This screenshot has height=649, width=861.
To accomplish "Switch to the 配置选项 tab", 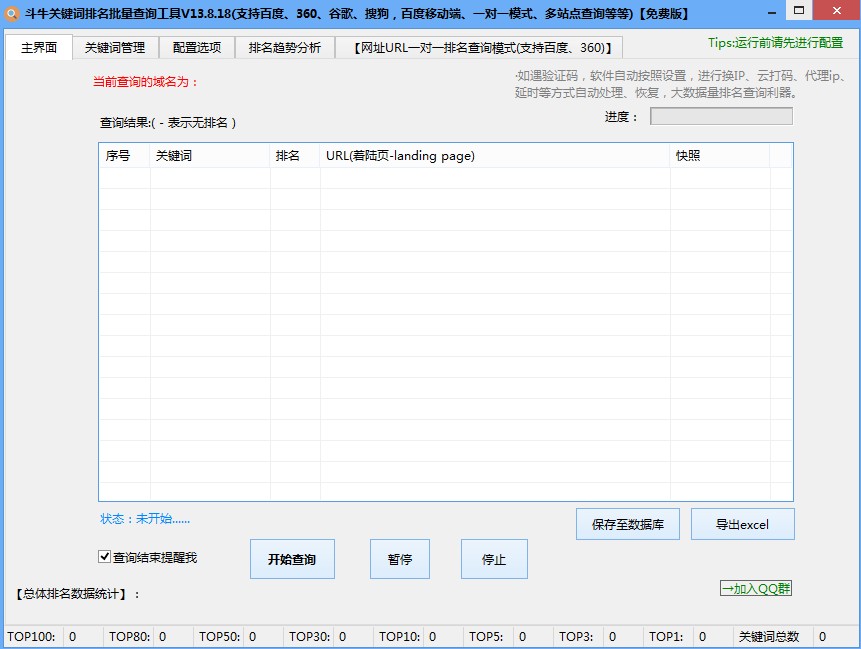I will click(196, 46).
